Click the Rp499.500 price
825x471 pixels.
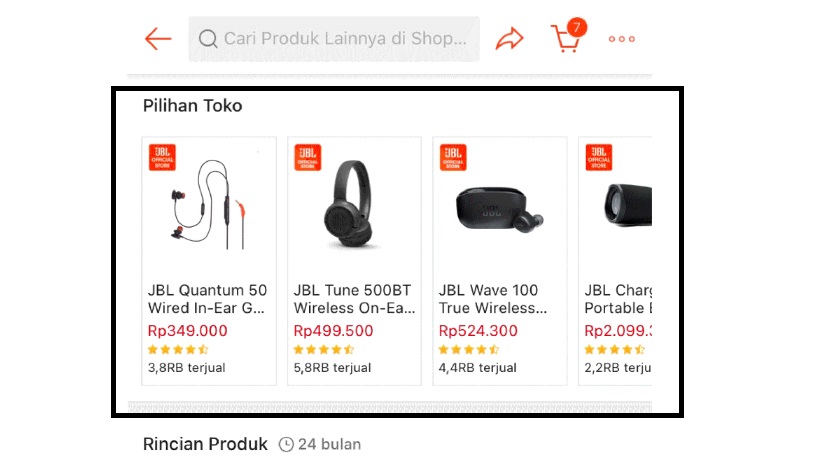333,331
